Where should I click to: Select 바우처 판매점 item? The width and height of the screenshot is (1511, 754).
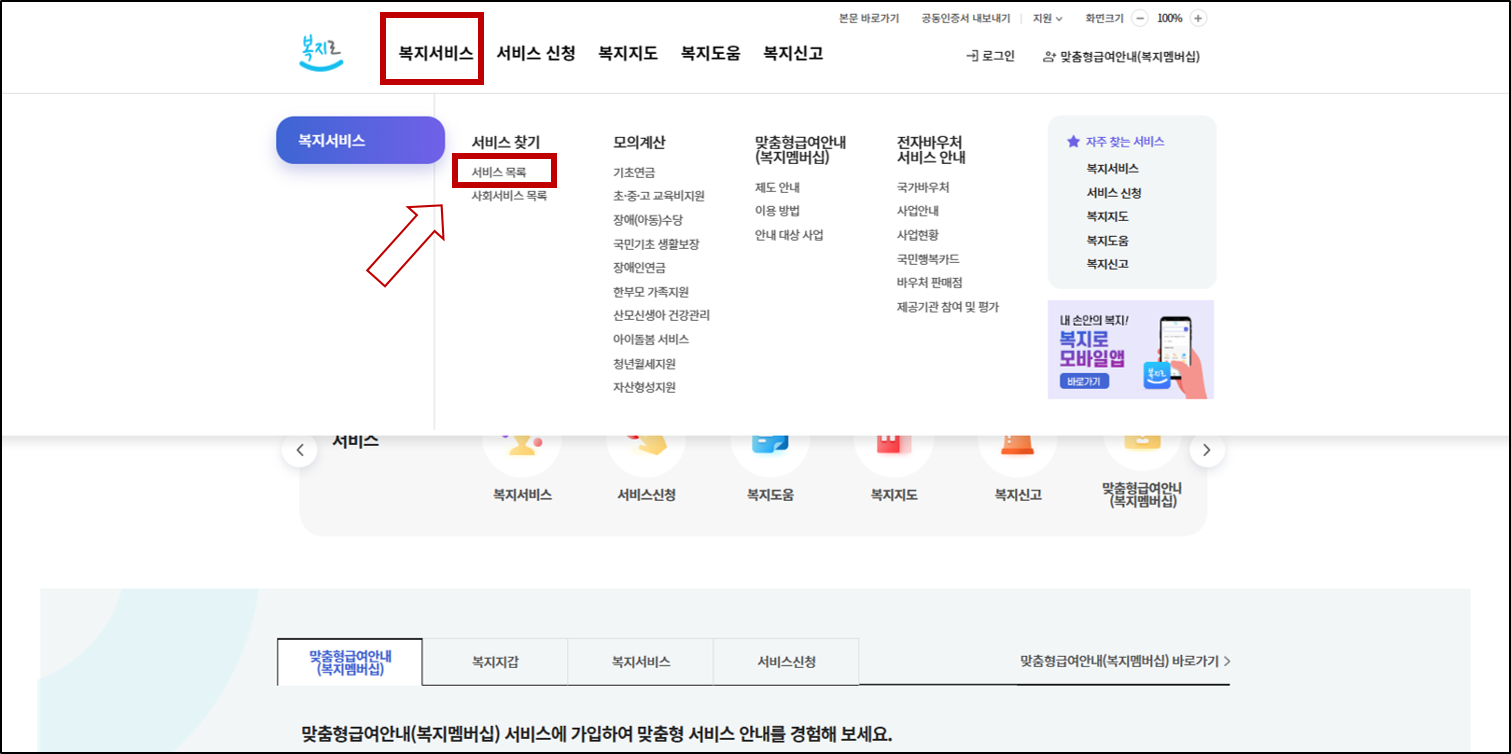[930, 283]
